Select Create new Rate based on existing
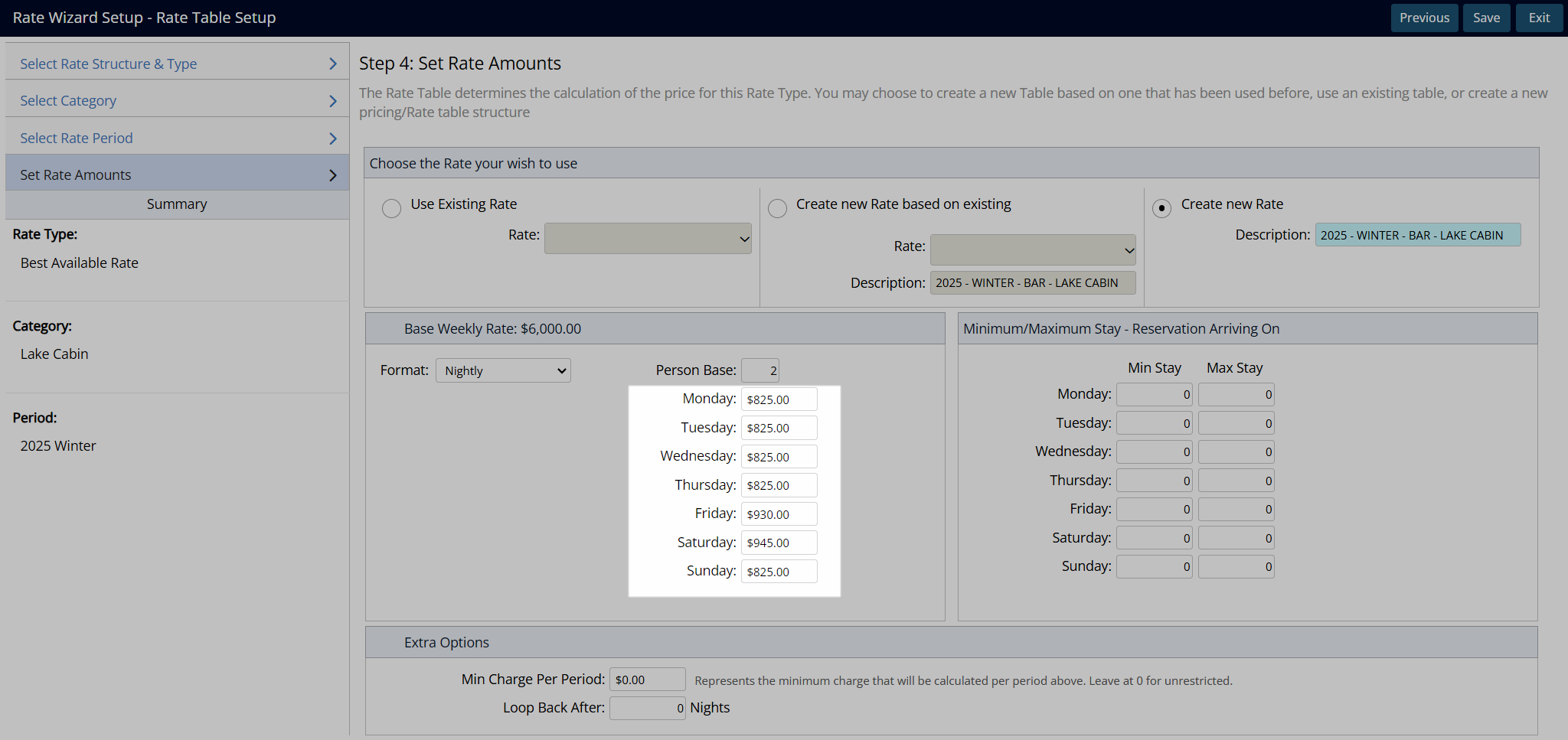The width and height of the screenshot is (1568, 740). 777,208
